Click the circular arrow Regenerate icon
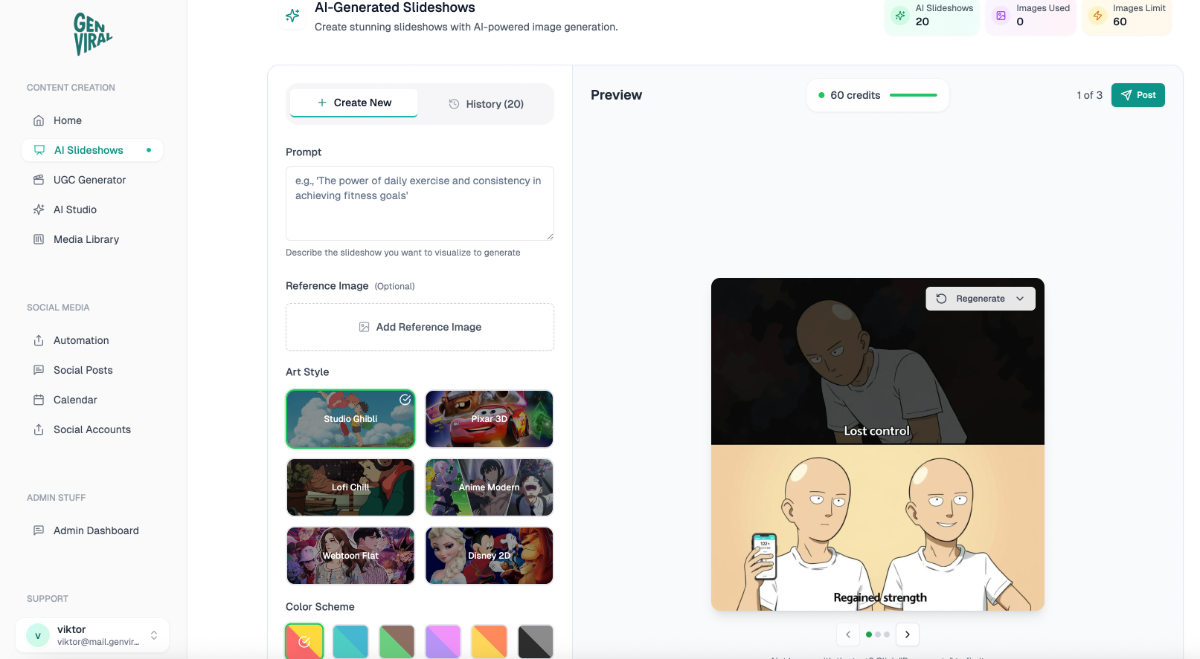The height and width of the screenshot is (659, 1200). (x=941, y=299)
